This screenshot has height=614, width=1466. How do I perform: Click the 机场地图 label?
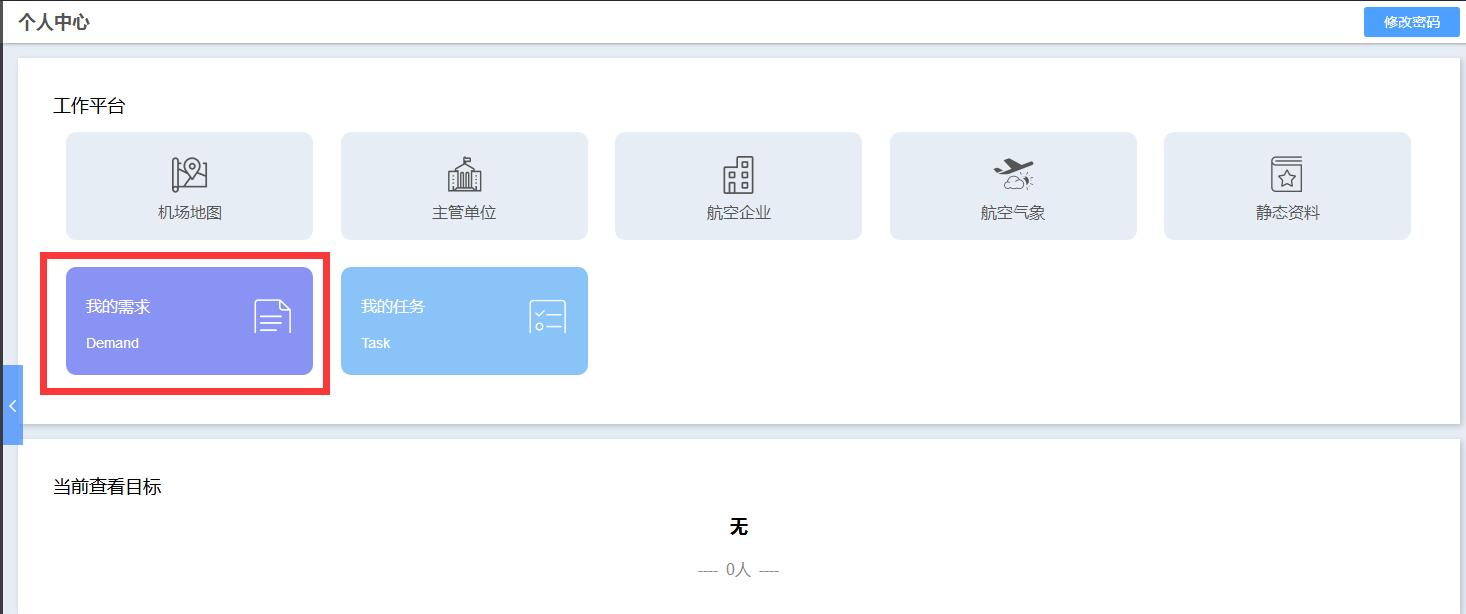(x=190, y=213)
